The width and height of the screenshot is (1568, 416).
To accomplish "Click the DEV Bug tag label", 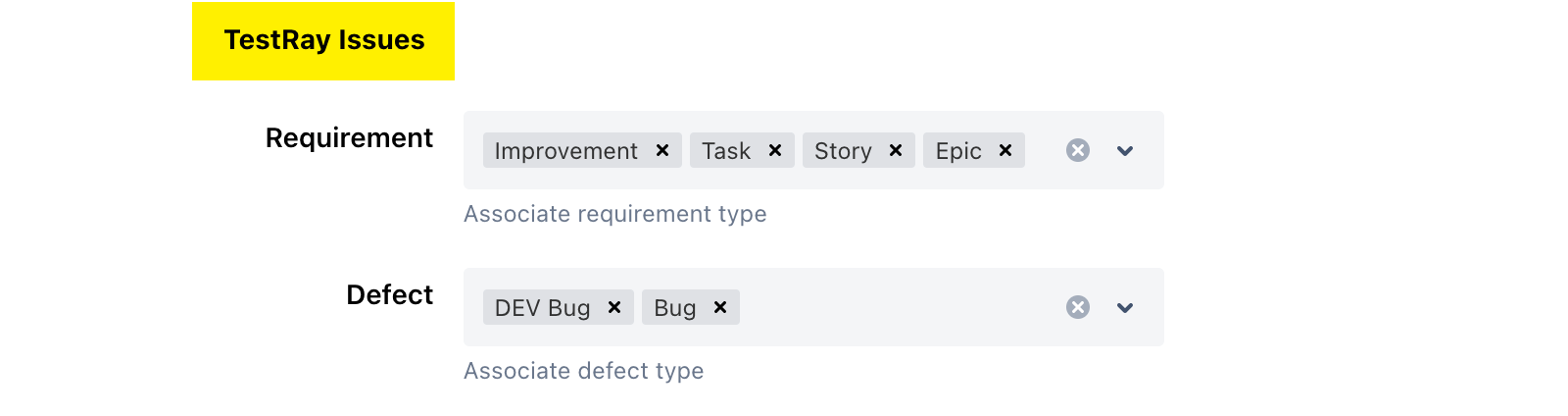I will [x=542, y=308].
